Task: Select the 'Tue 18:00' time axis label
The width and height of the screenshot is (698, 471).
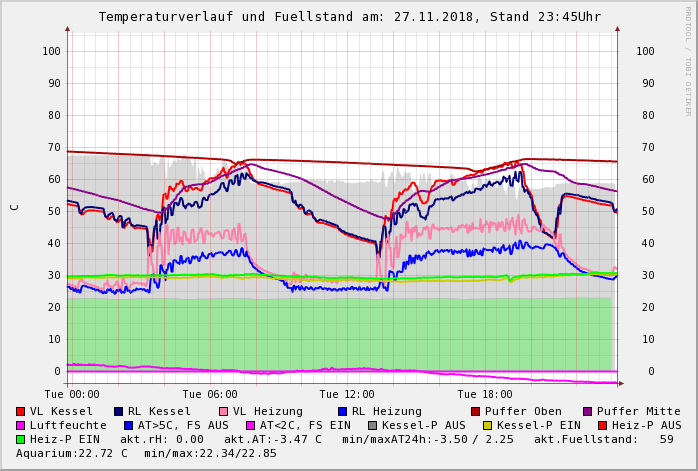Action: 485,394
